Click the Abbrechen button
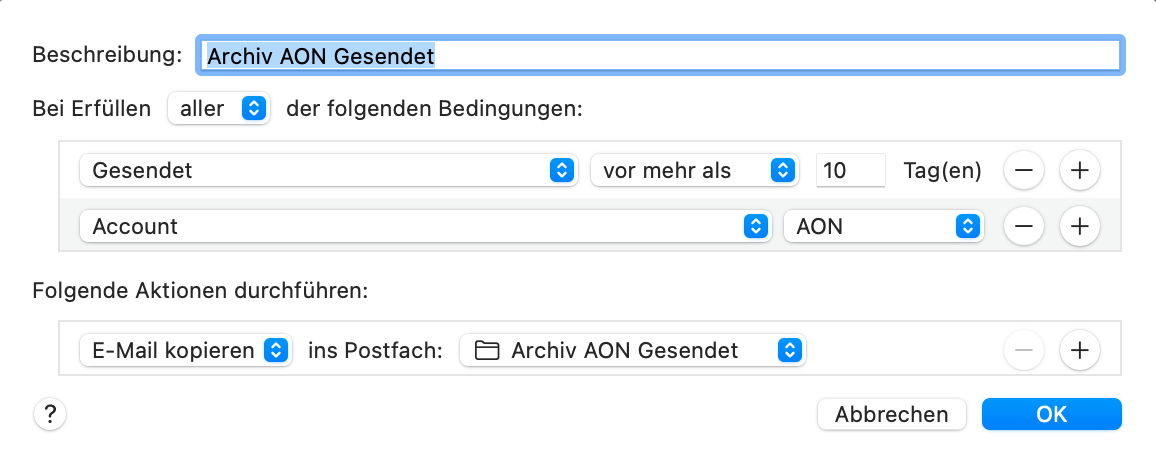The image size is (1156, 464). pos(892,414)
